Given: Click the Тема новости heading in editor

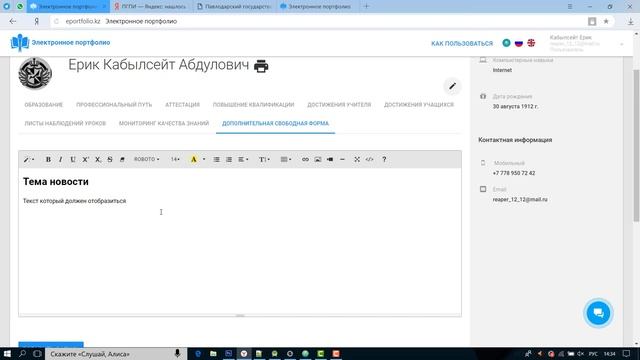Looking at the screenshot, I should (56, 182).
